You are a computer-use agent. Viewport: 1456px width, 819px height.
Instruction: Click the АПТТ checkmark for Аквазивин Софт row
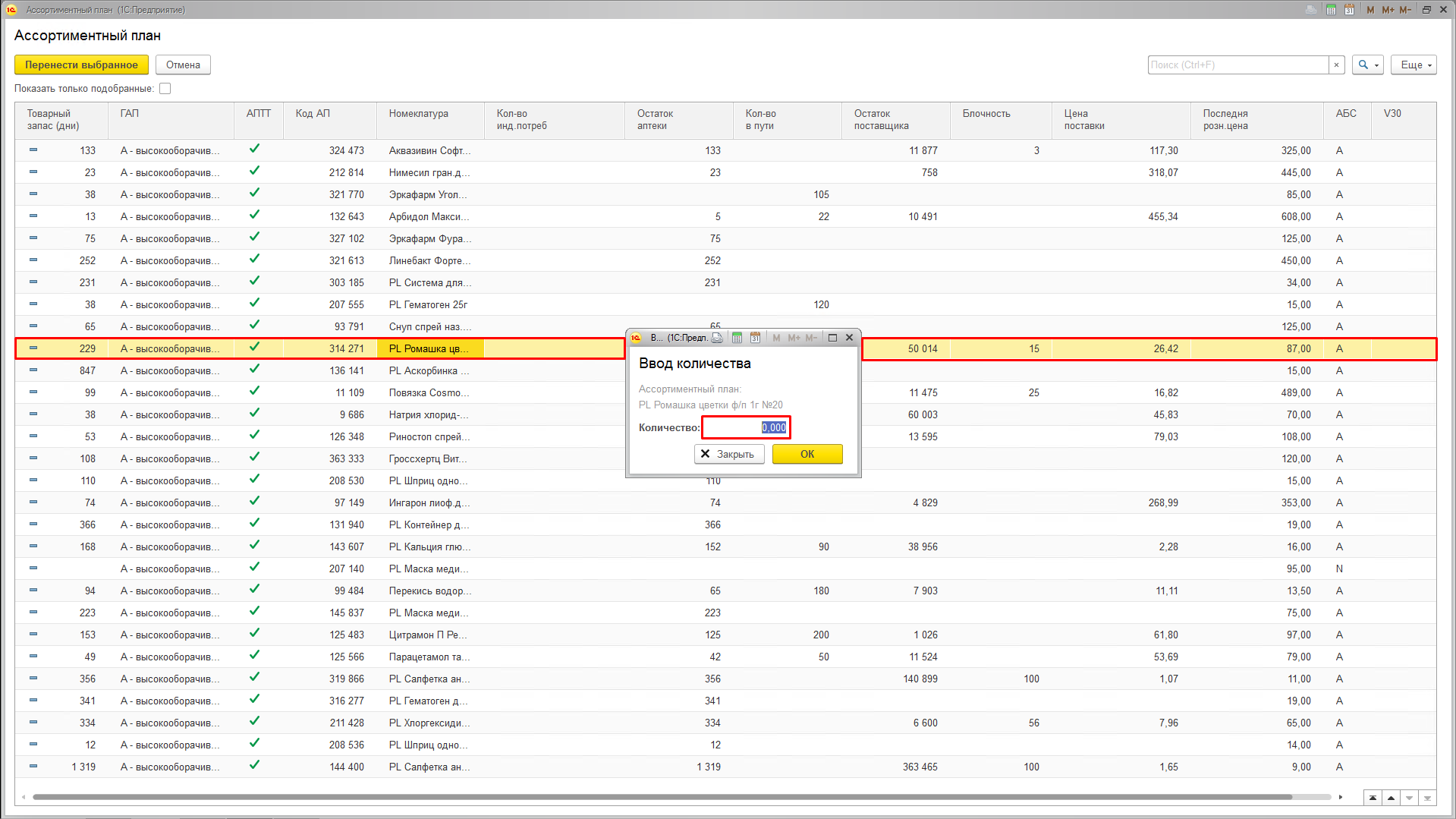click(x=255, y=150)
